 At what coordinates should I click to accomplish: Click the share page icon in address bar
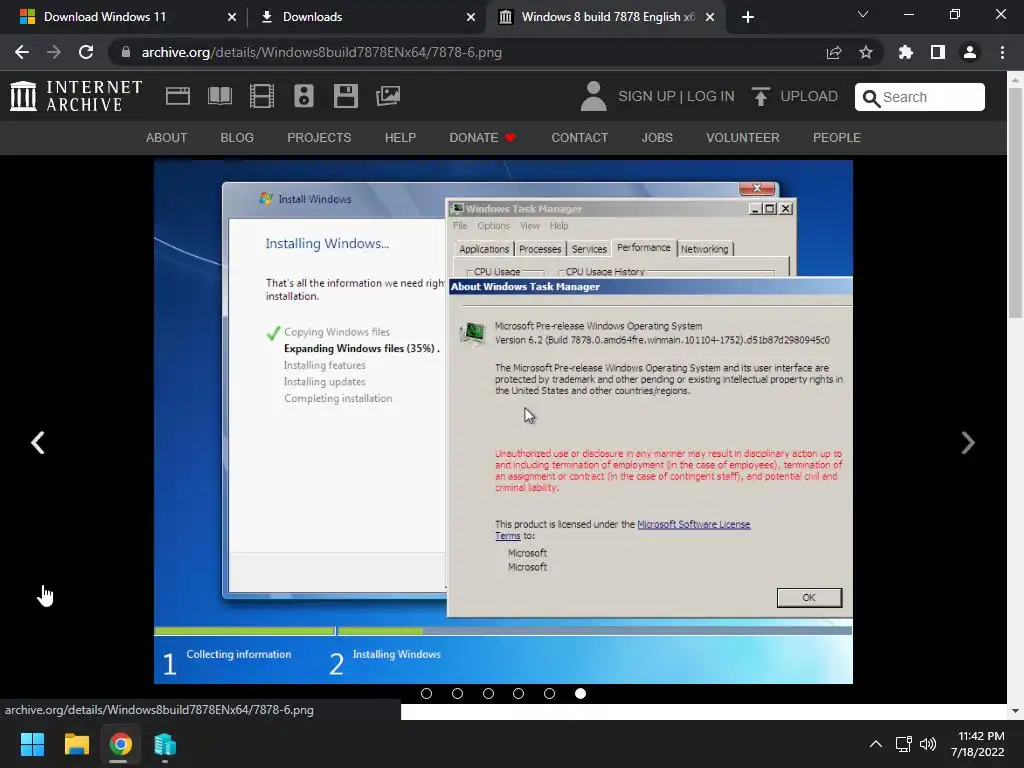tap(834, 53)
